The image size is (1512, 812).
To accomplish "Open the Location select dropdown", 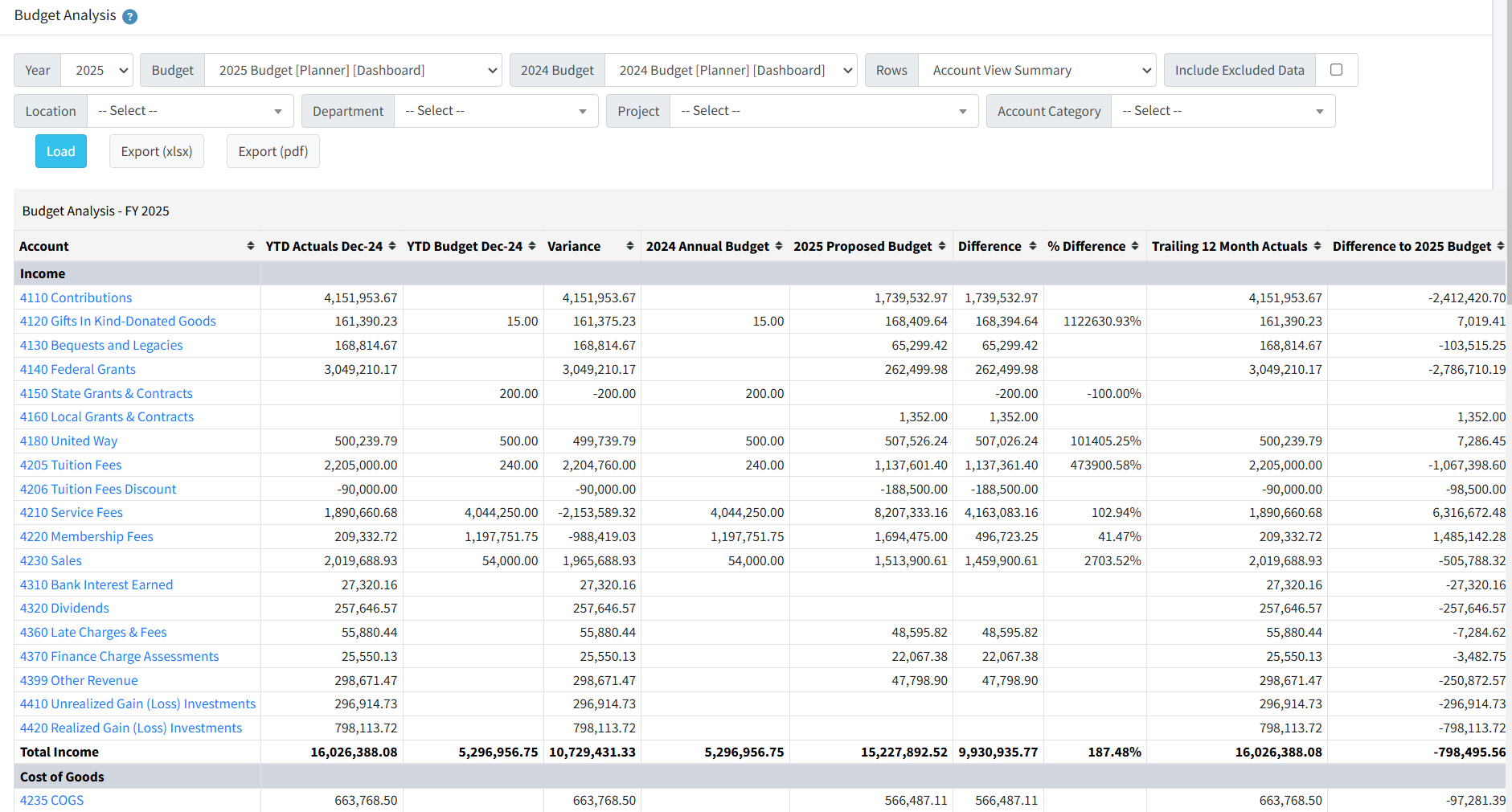I will (191, 111).
